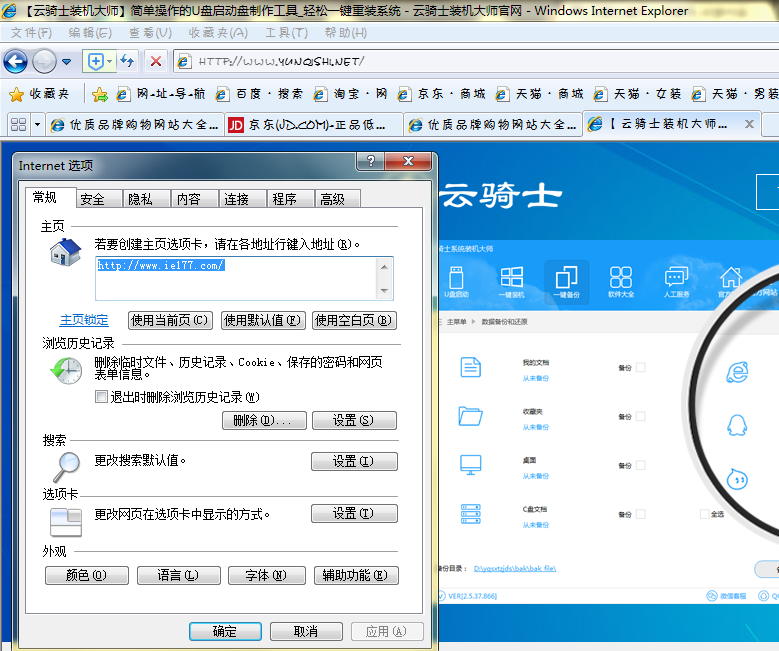Open the 天猫·女装 favorites link
Viewport: 779px width, 651px height.
pos(637,94)
